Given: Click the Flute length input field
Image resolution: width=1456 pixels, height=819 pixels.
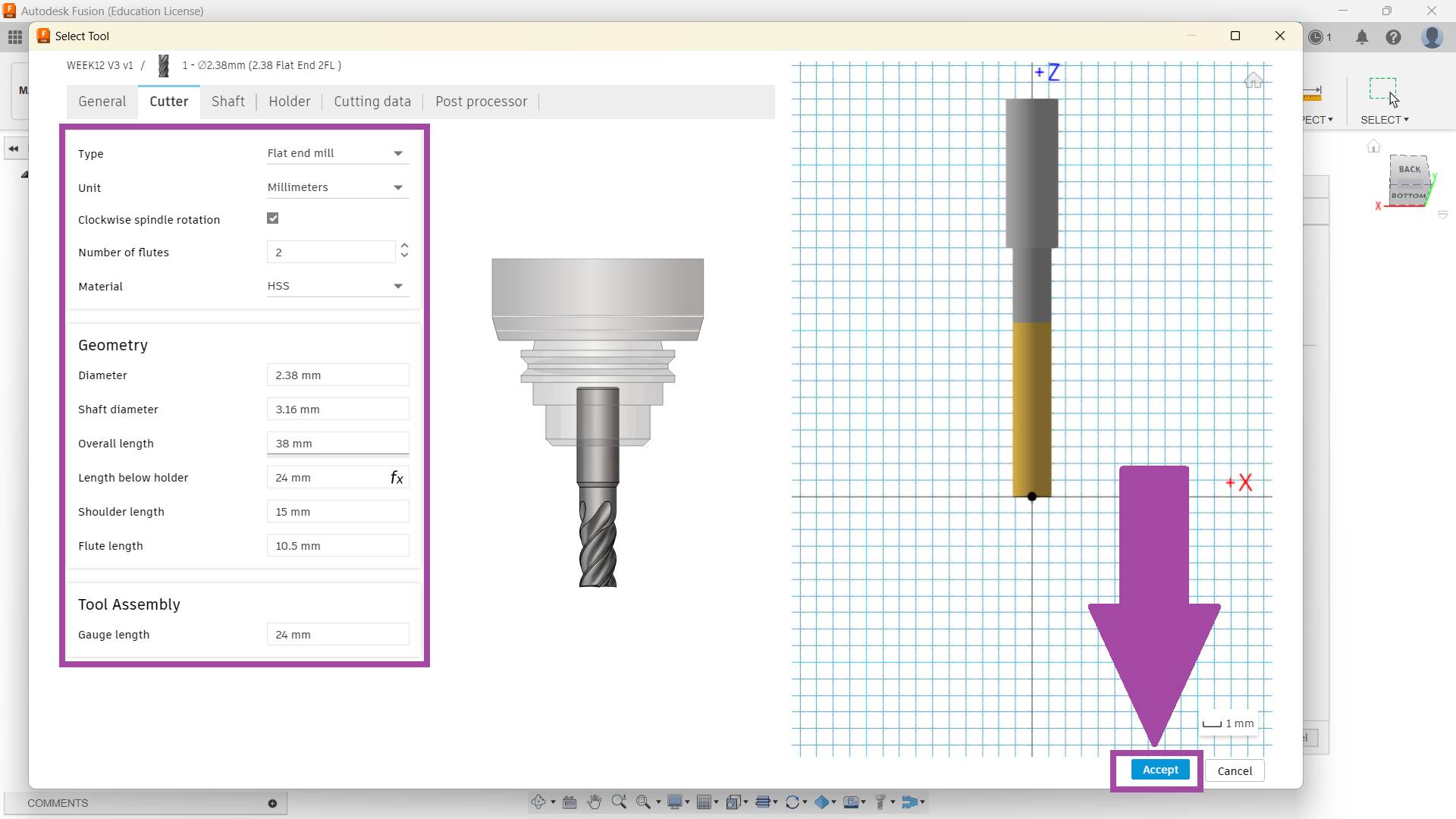Looking at the screenshot, I should click(337, 546).
